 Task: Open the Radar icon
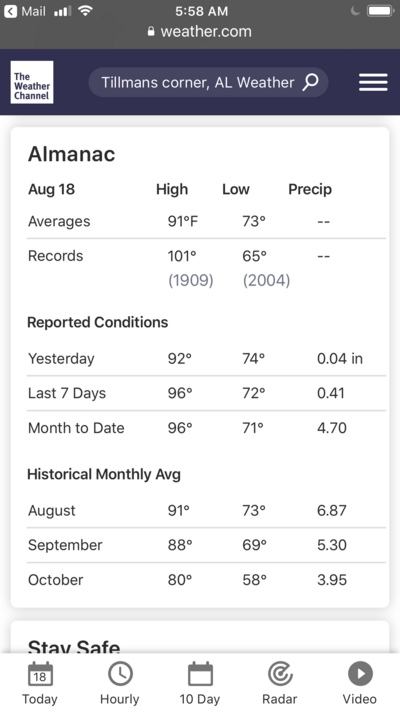(280, 674)
